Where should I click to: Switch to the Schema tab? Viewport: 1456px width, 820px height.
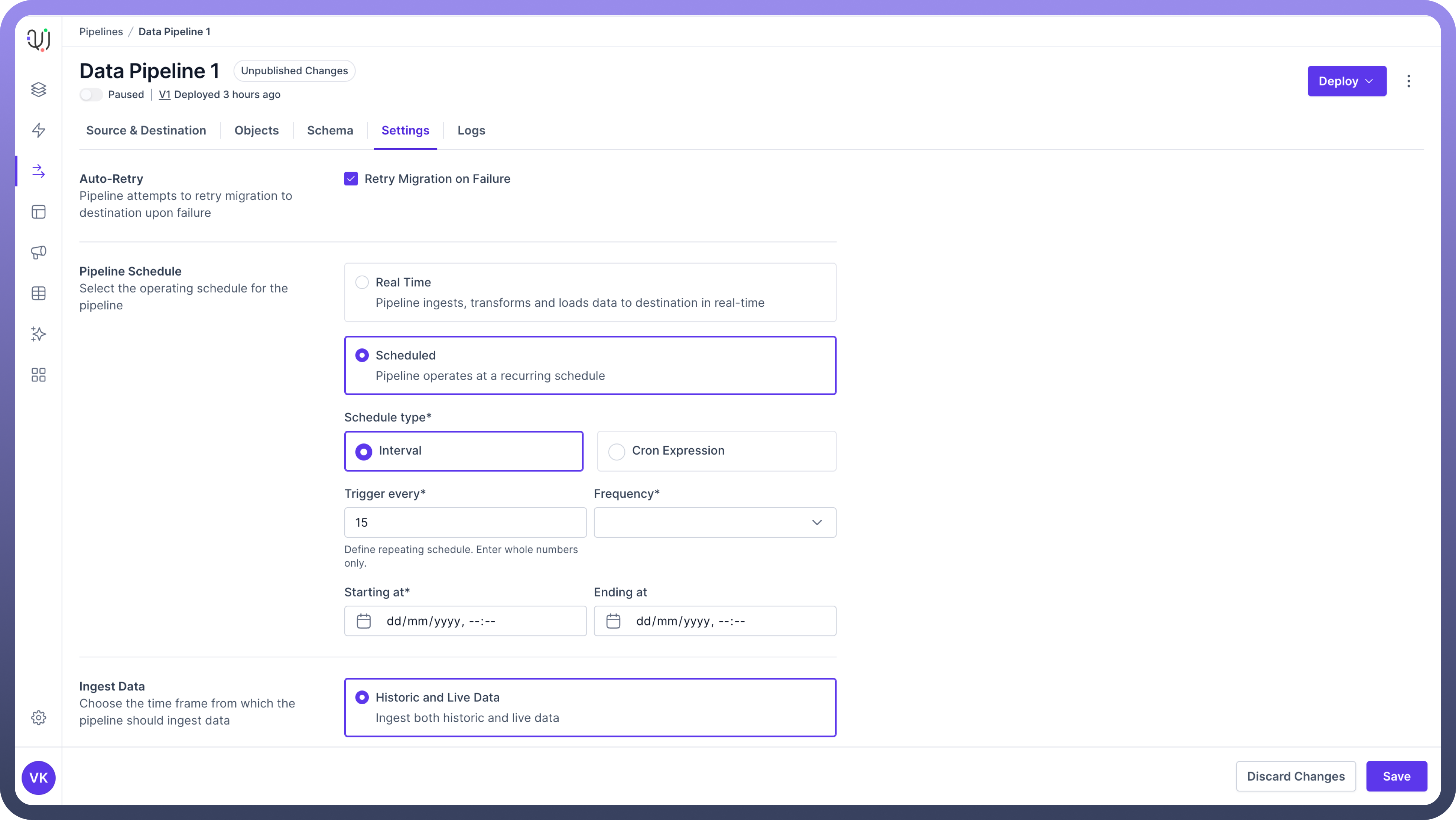pyautogui.click(x=330, y=131)
